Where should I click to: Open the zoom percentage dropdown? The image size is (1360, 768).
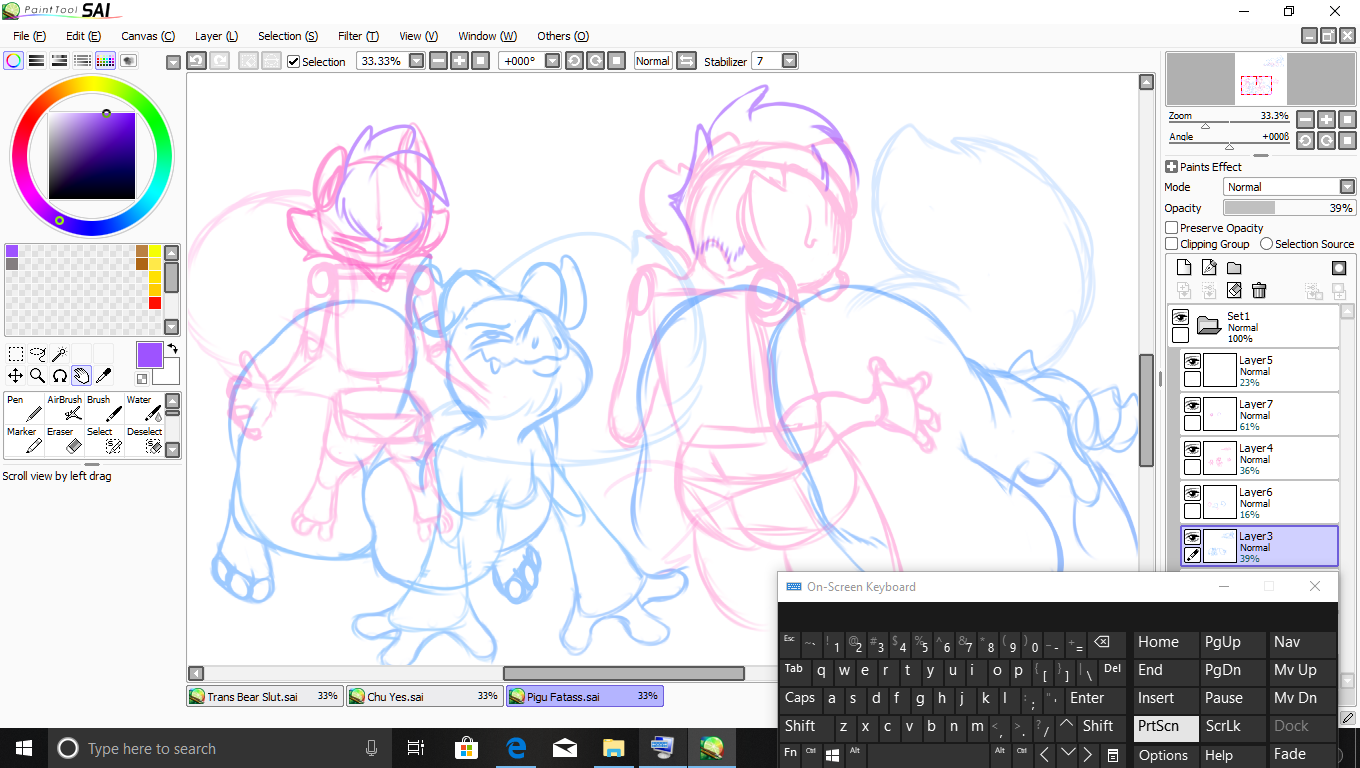click(x=416, y=61)
